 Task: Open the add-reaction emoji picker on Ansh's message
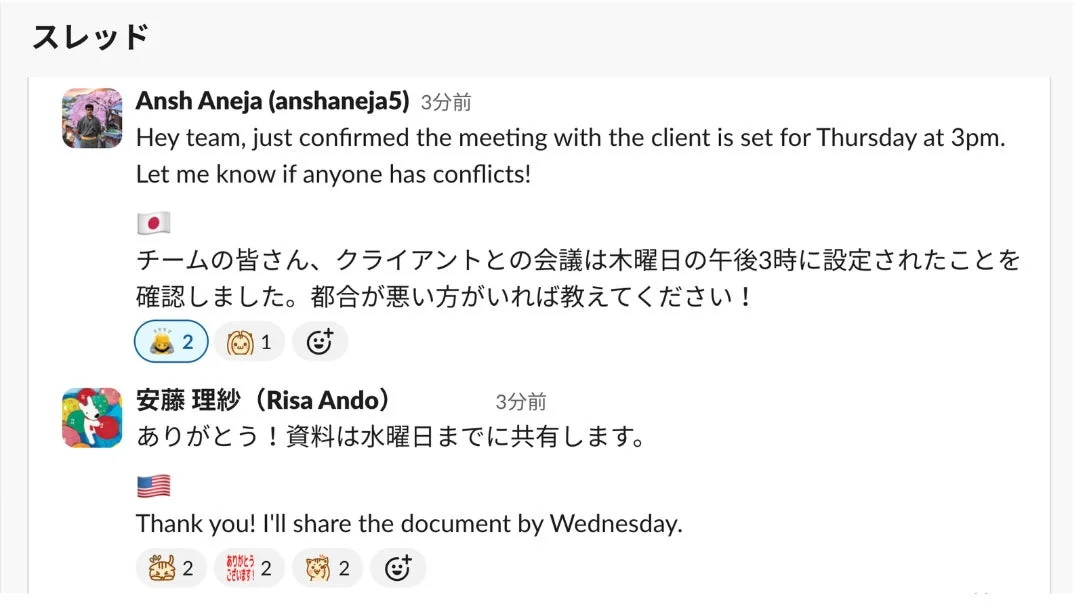[320, 341]
